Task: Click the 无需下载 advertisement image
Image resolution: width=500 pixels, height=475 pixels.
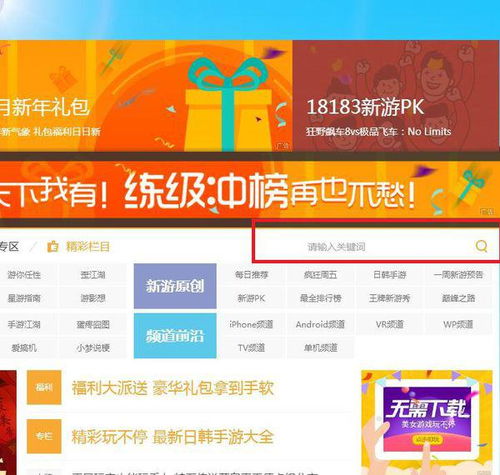Action: (427, 422)
